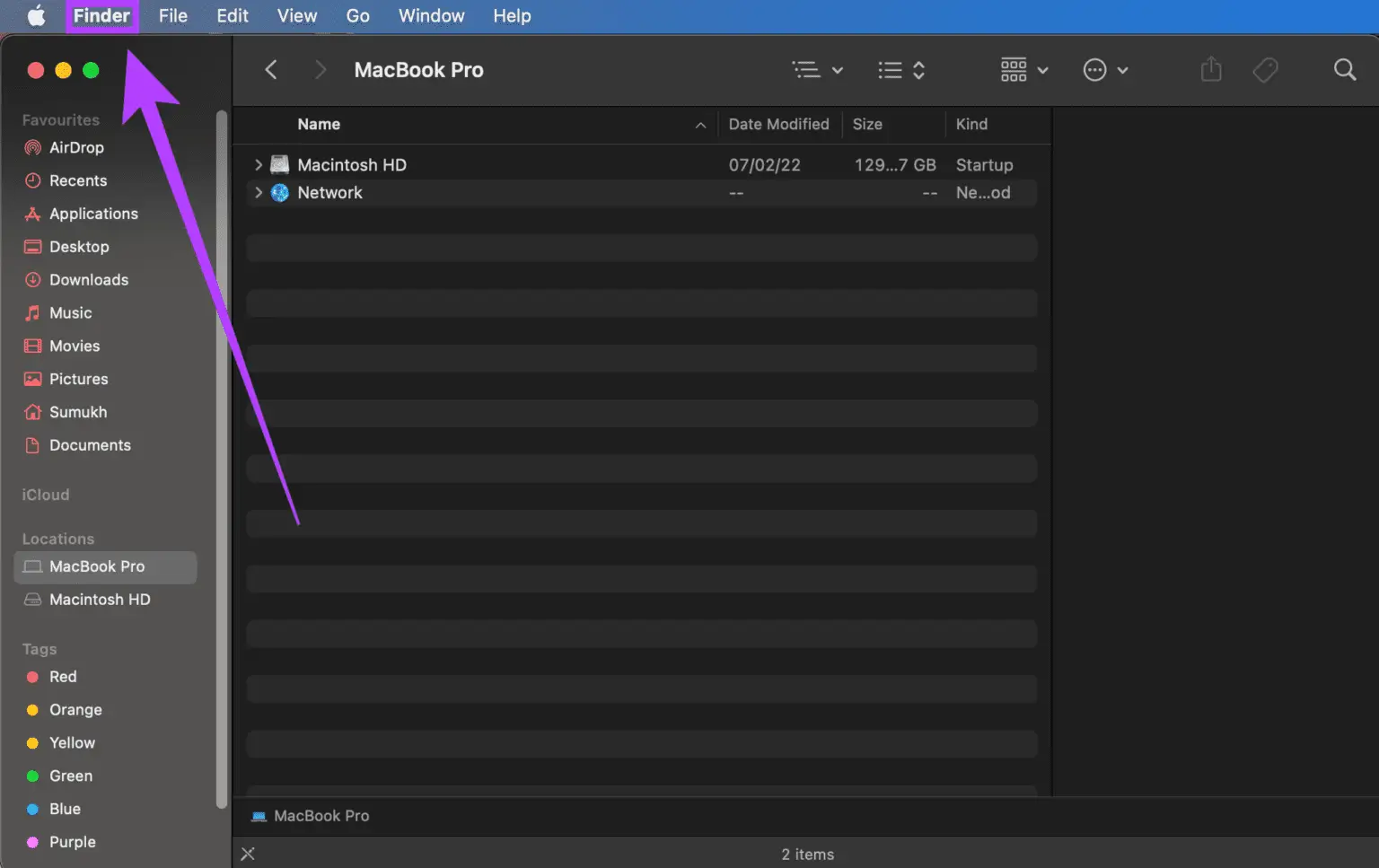1379x868 pixels.
Task: Sort by the Kind column header
Action: click(971, 124)
